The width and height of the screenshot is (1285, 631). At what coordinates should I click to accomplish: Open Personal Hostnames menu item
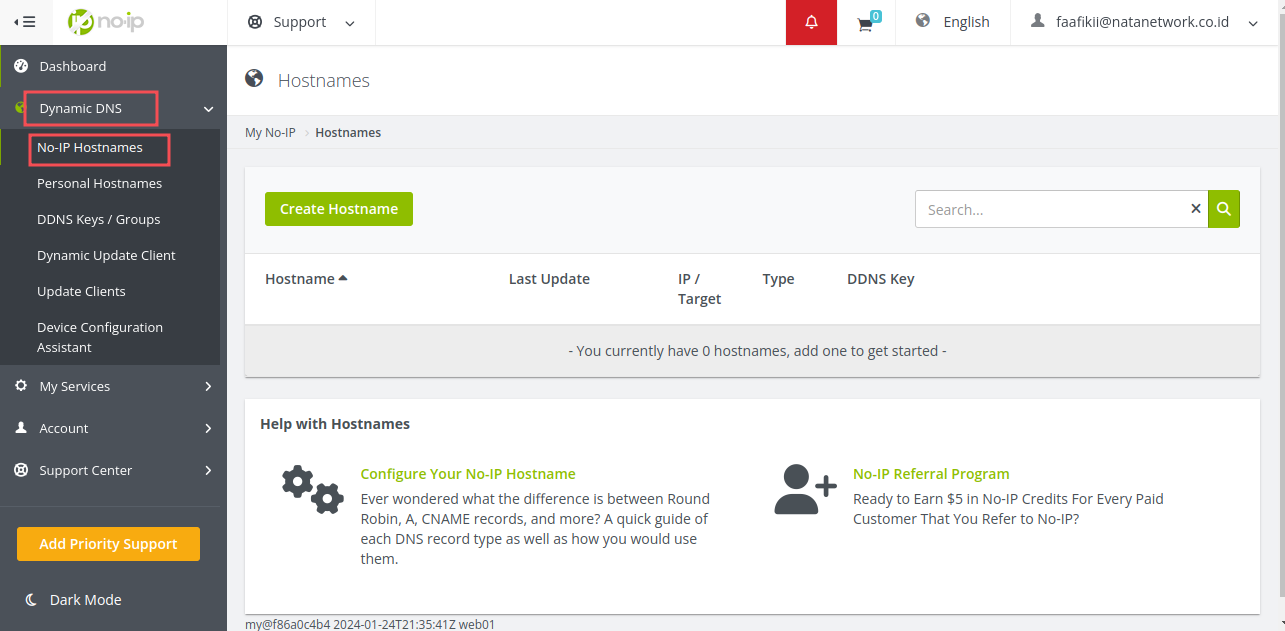(99, 183)
